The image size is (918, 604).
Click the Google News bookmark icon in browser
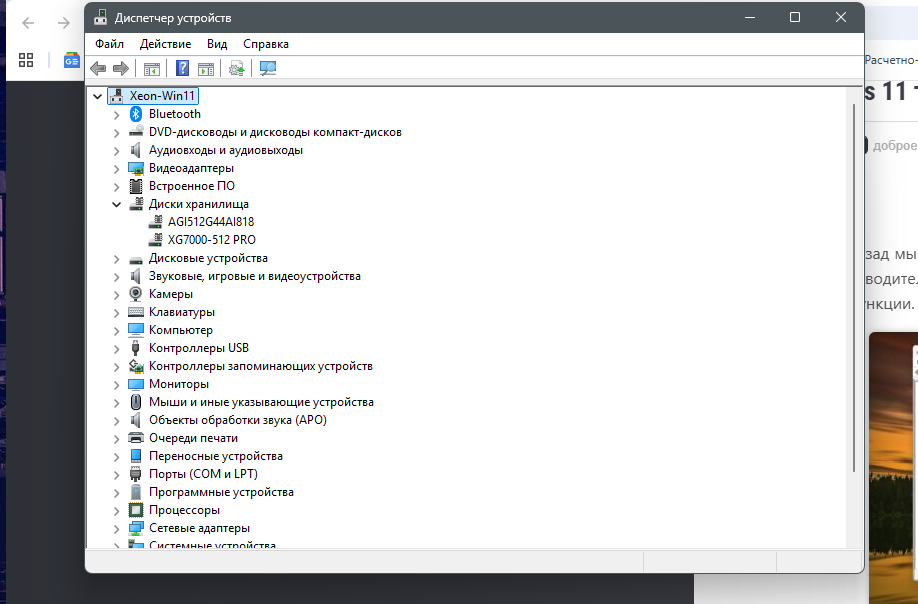[72, 60]
